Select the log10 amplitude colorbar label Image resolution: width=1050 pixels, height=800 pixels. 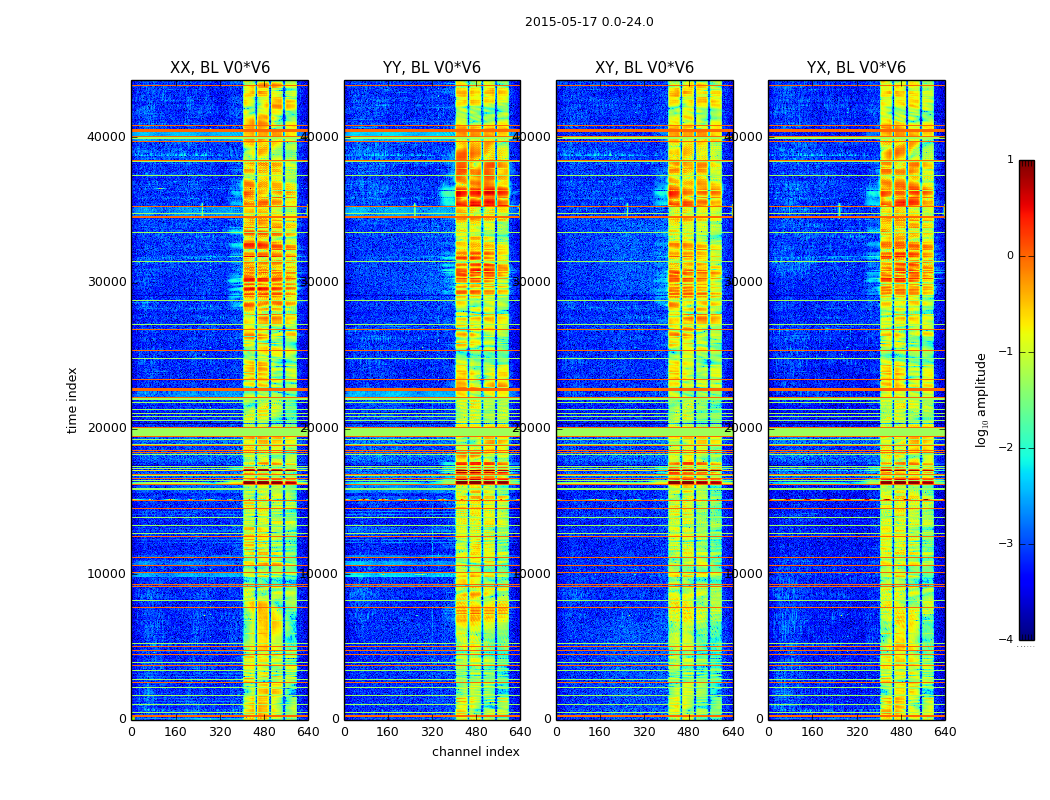point(982,400)
